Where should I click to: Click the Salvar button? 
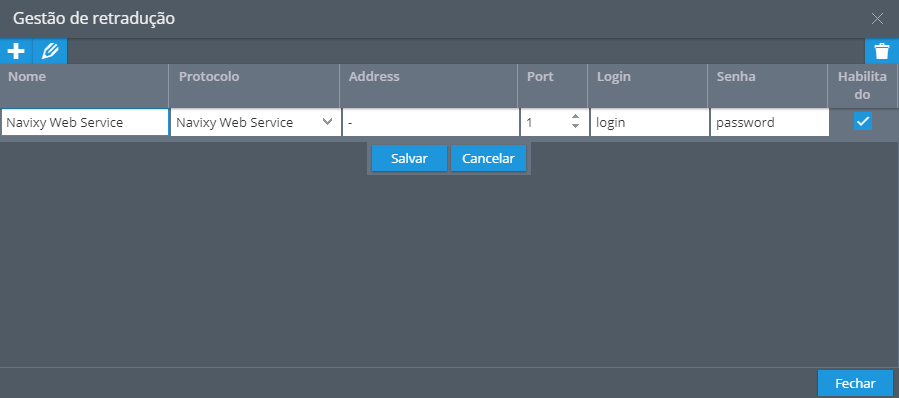click(409, 158)
